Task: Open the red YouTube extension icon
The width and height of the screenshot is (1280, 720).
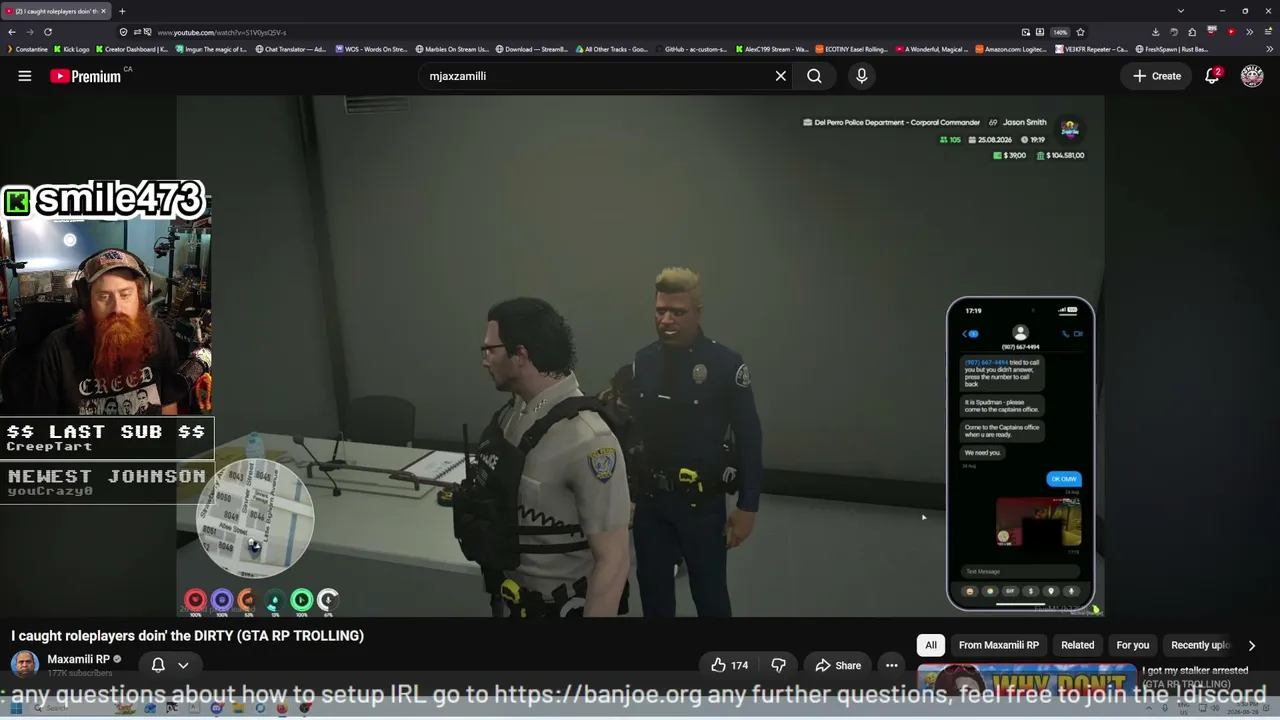Action: click(x=1231, y=32)
